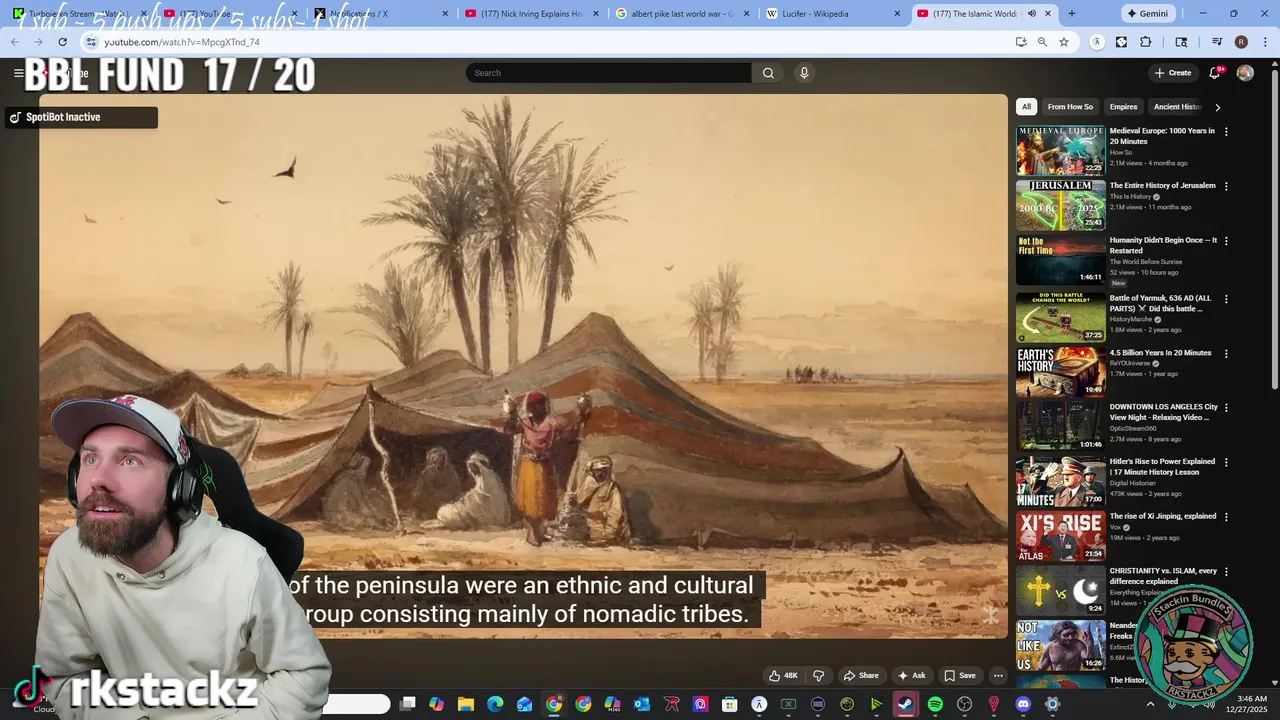Open more options for Battle of Yarmuk video
Screen dimensions: 1280x720
tap(1226, 299)
